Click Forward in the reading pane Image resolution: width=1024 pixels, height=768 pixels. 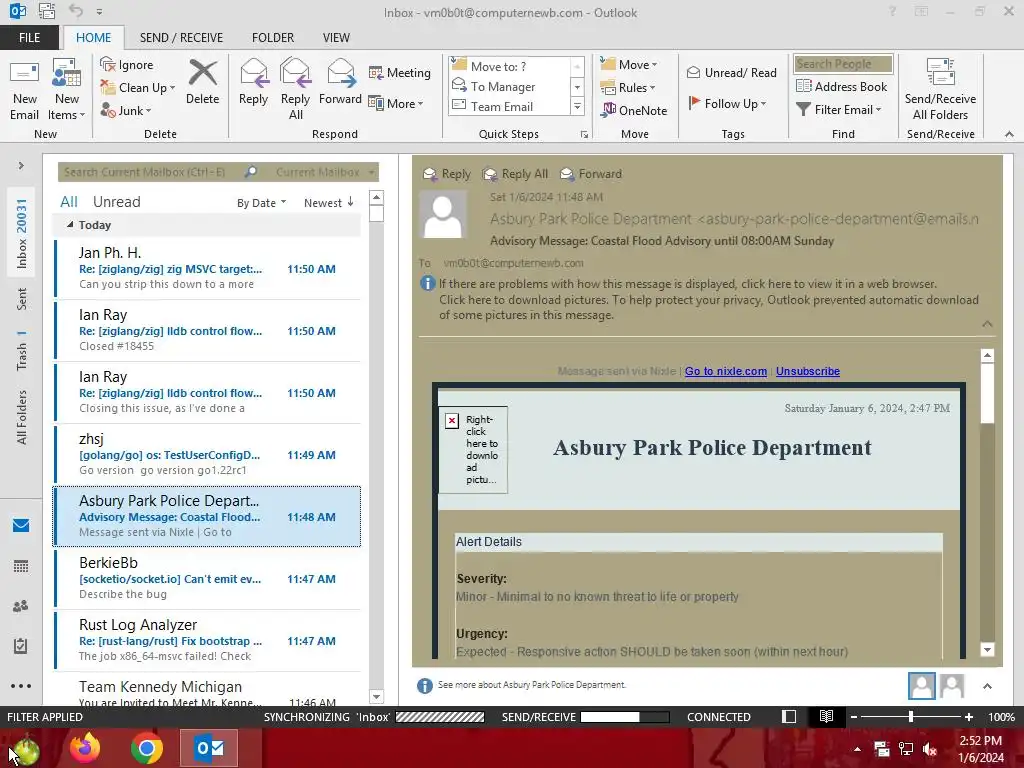[591, 174]
